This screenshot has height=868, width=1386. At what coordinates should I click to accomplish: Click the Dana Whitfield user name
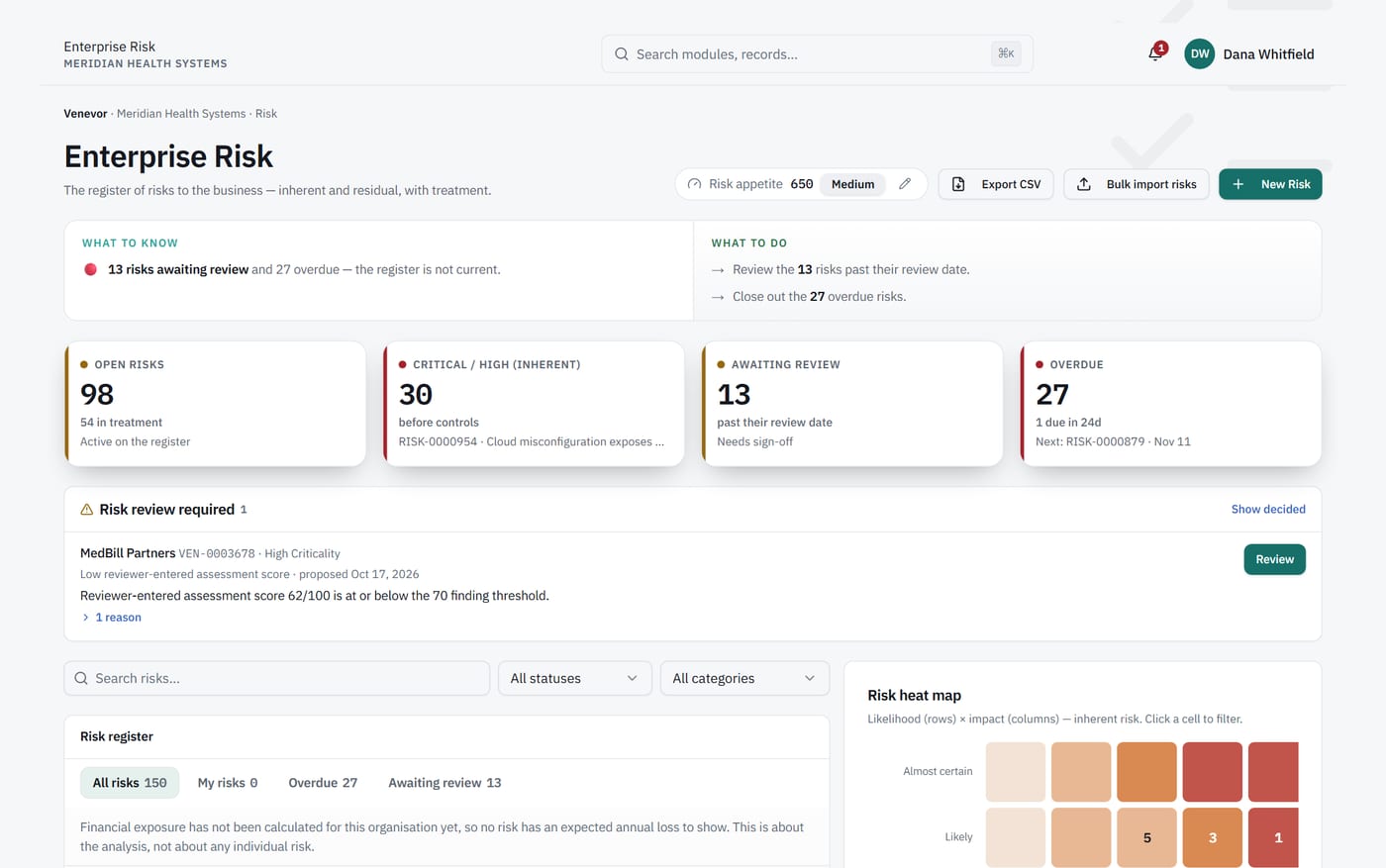coord(1268,54)
